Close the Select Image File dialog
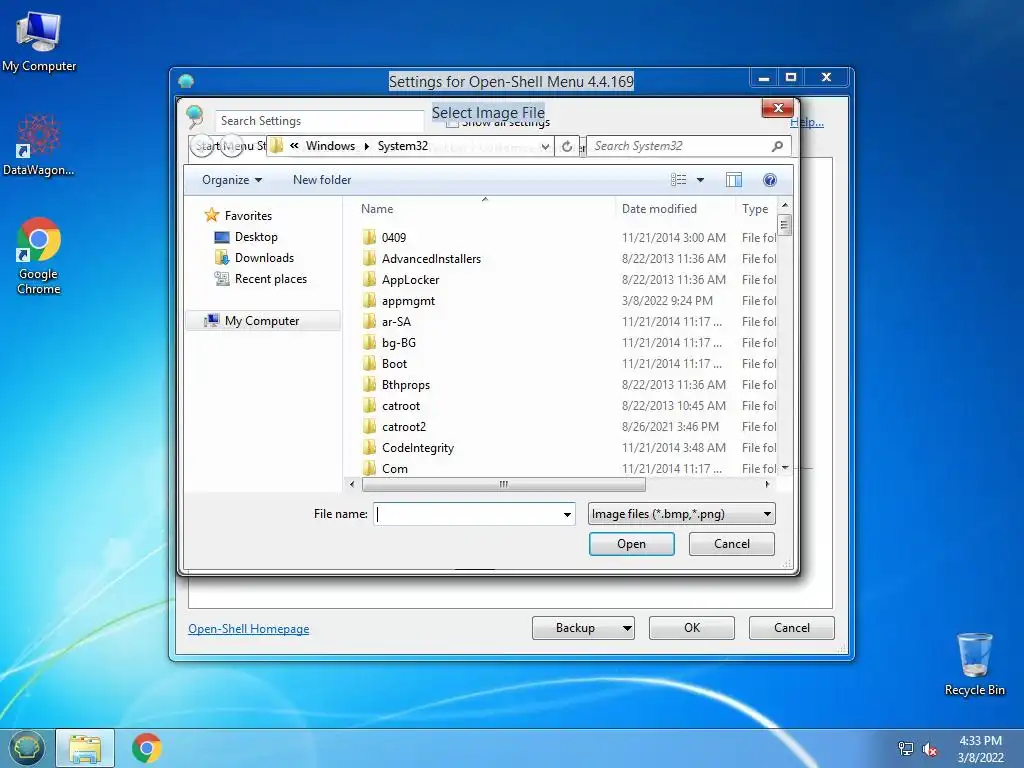Viewport: 1024px width, 768px height. click(x=778, y=108)
